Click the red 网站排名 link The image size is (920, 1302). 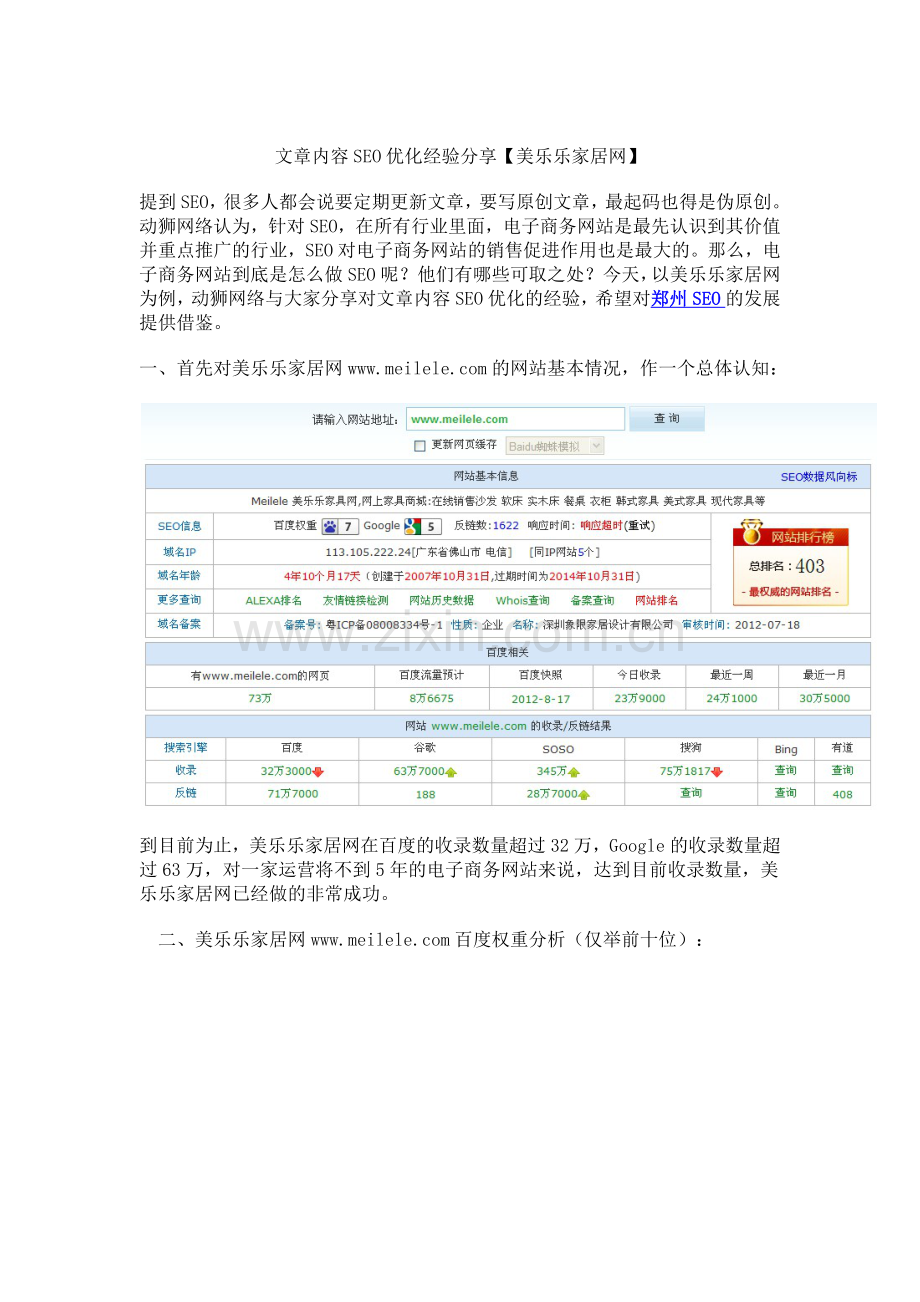tap(657, 601)
